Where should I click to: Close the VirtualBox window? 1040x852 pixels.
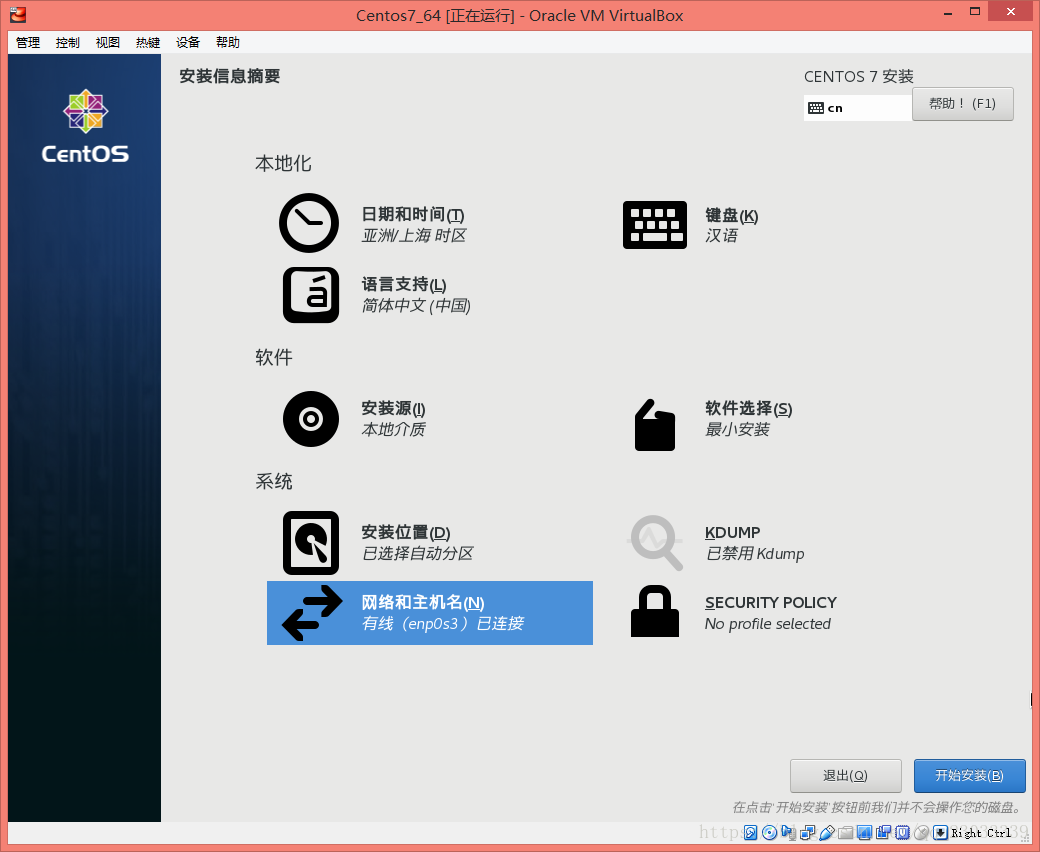[x=1010, y=11]
